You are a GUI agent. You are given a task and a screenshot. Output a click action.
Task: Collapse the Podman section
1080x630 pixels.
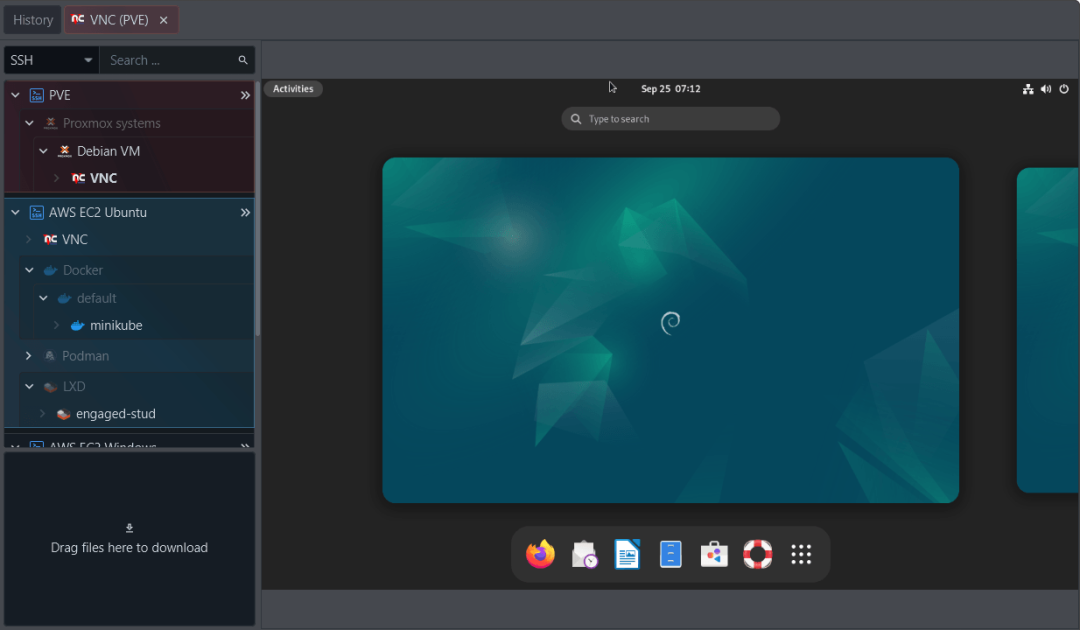click(x=28, y=355)
